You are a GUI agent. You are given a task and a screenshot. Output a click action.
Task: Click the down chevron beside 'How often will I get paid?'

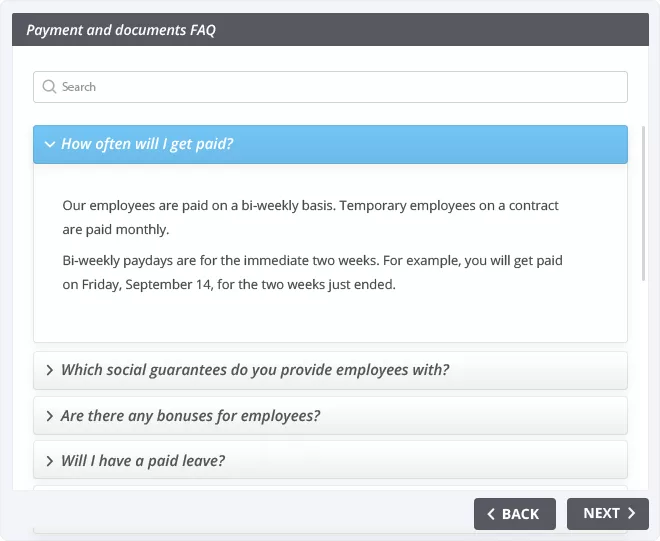coord(50,144)
